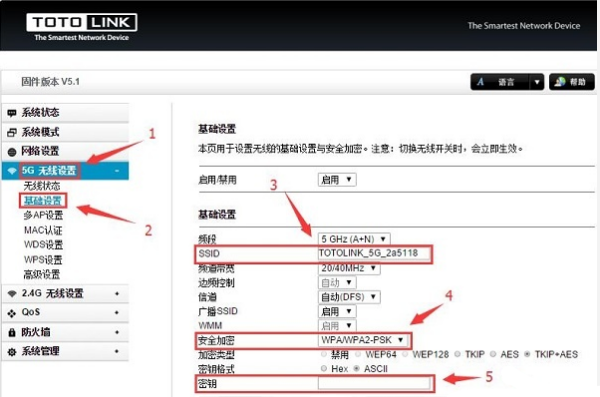Image resolution: width=600 pixels, height=397 pixels.
Task: Select the 5G 无线设置 menu
Action: (65, 171)
